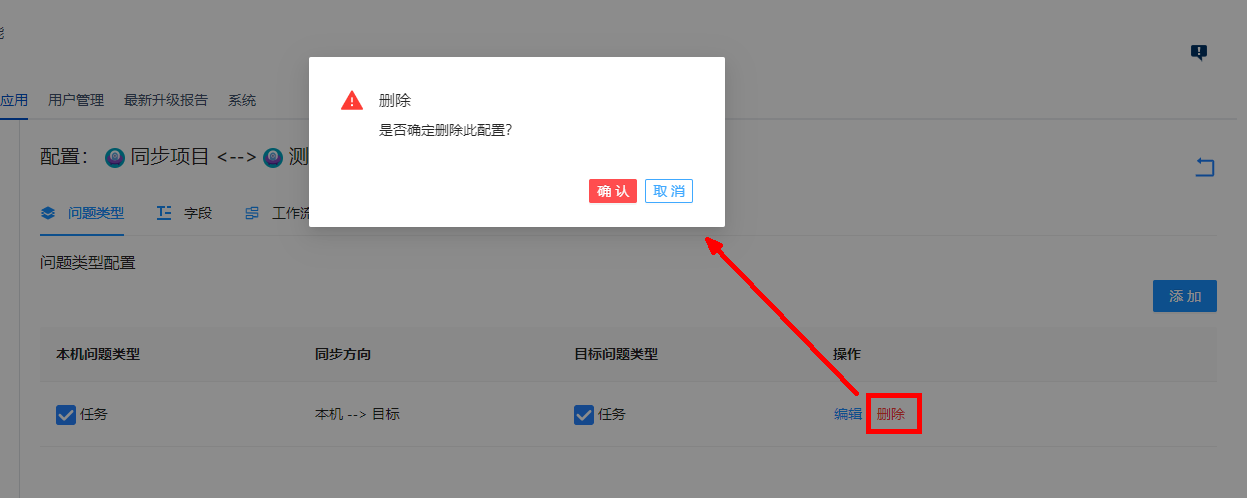
Task: Click the workflow icon on the 工作流 tab
Action: coord(252,213)
